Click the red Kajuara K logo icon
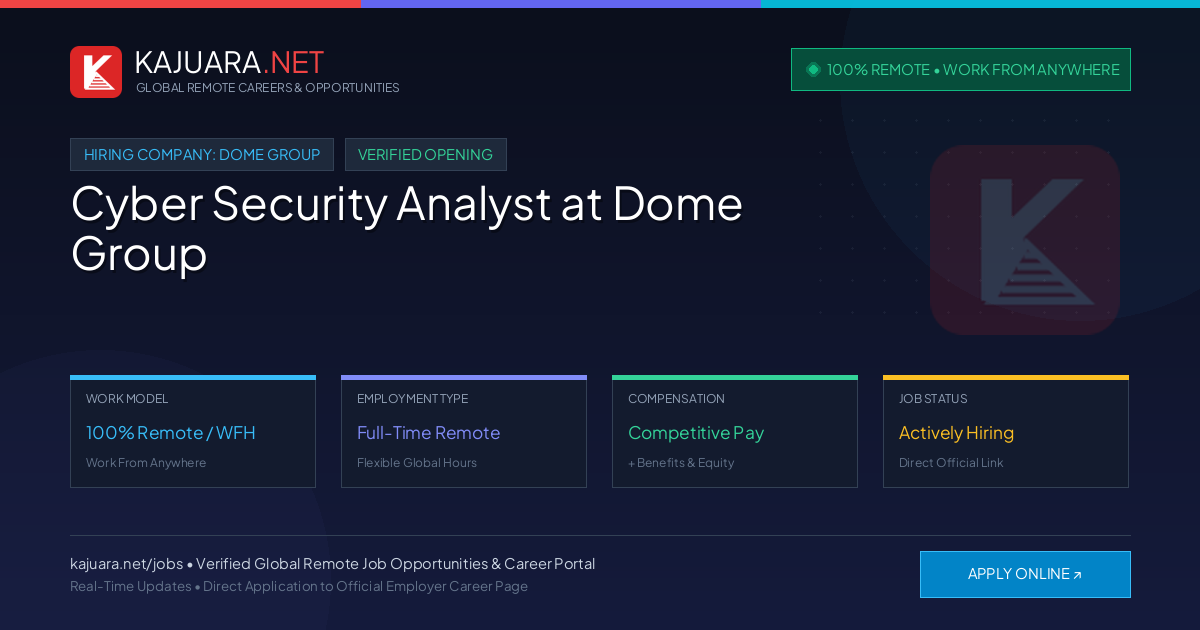 click(x=96, y=72)
